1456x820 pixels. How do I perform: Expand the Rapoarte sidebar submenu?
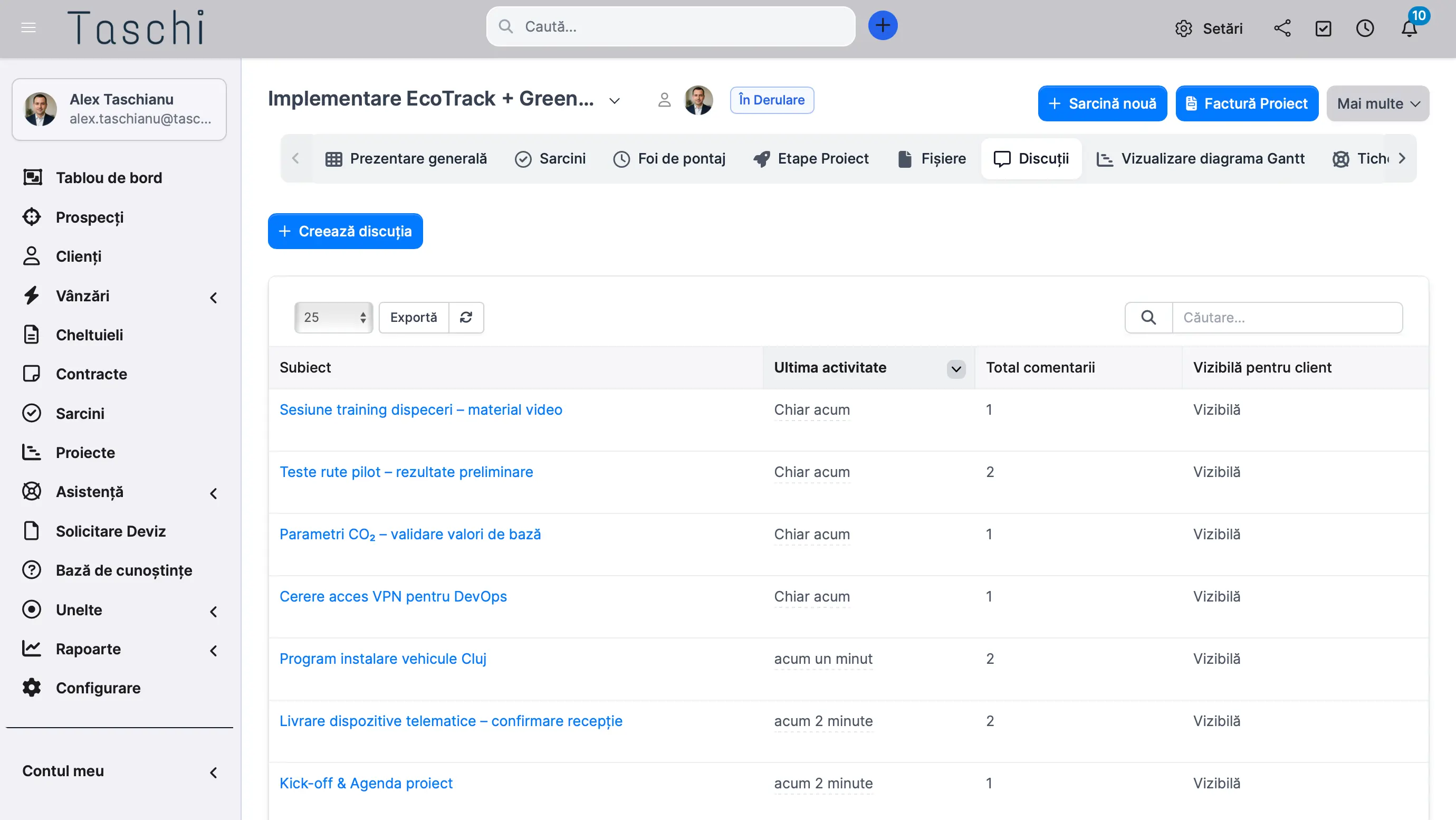(213, 650)
